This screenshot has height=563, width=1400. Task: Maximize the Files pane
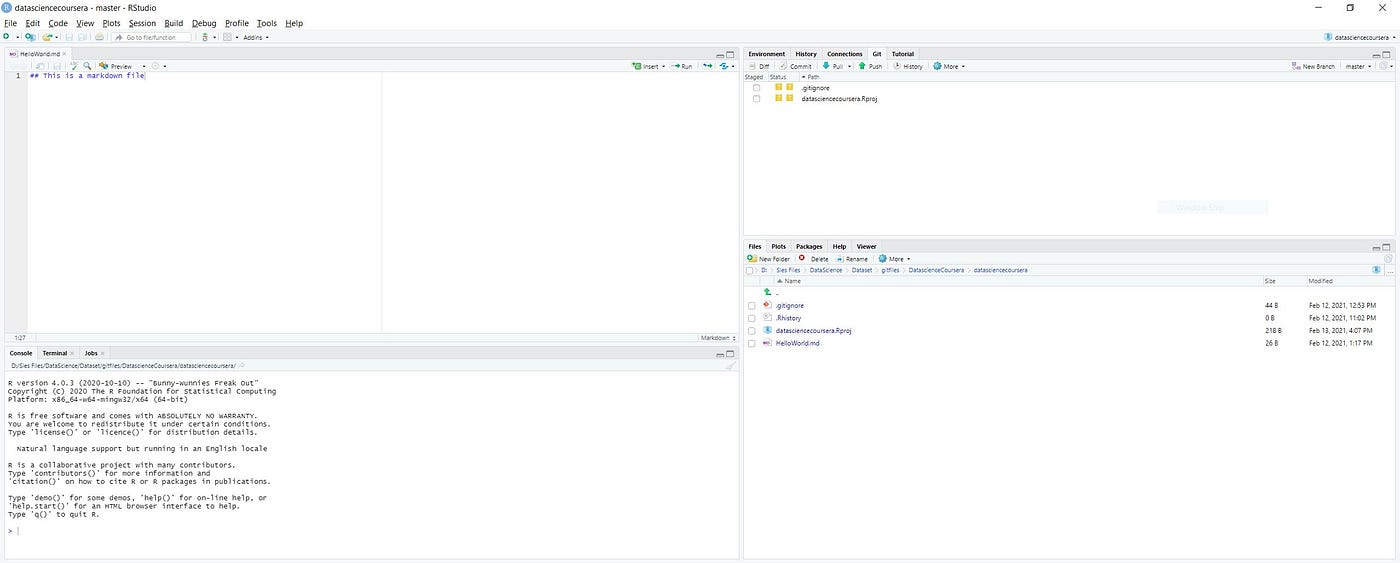tap(1388, 246)
